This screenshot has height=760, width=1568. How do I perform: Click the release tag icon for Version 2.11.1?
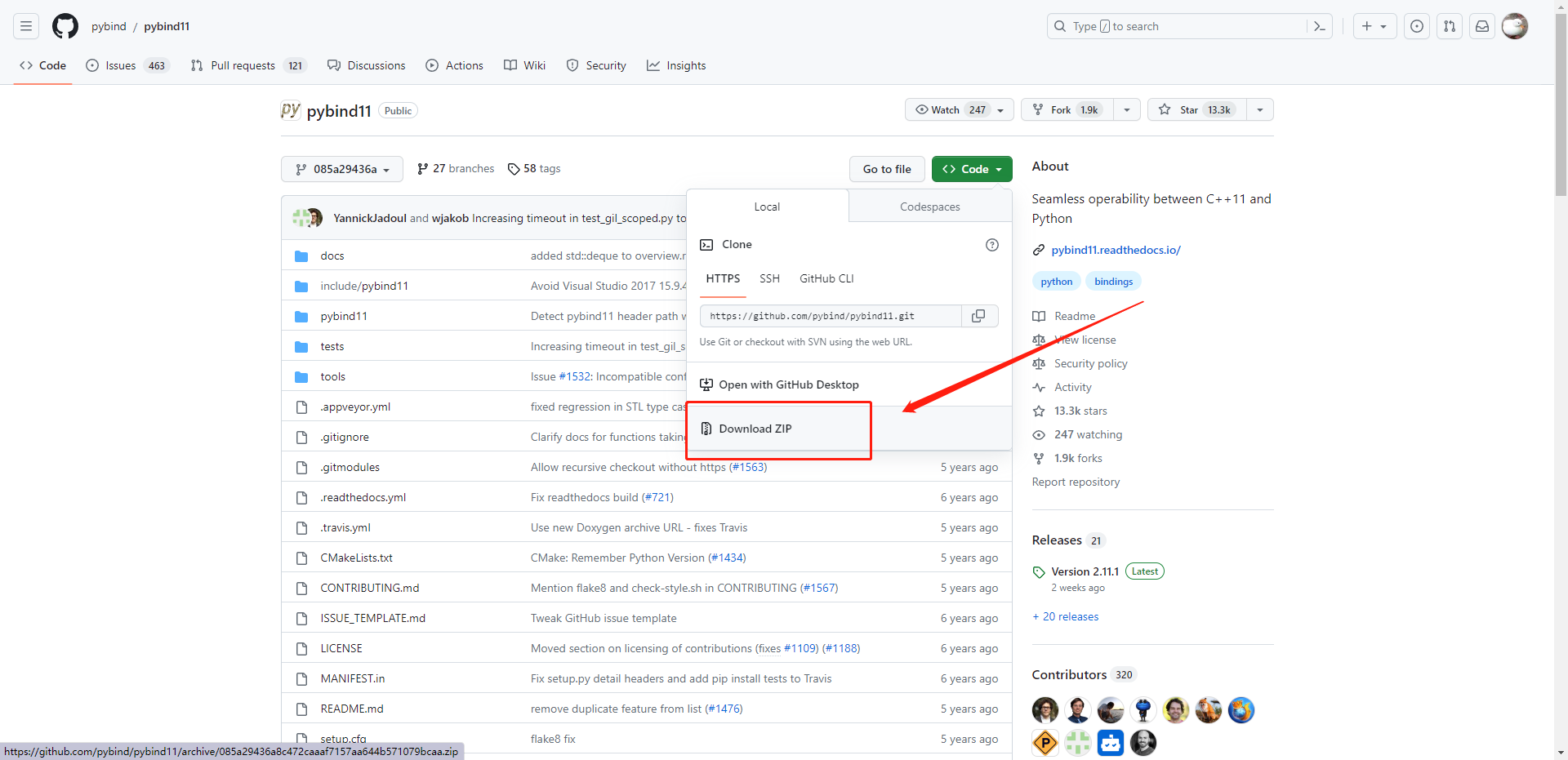point(1039,572)
